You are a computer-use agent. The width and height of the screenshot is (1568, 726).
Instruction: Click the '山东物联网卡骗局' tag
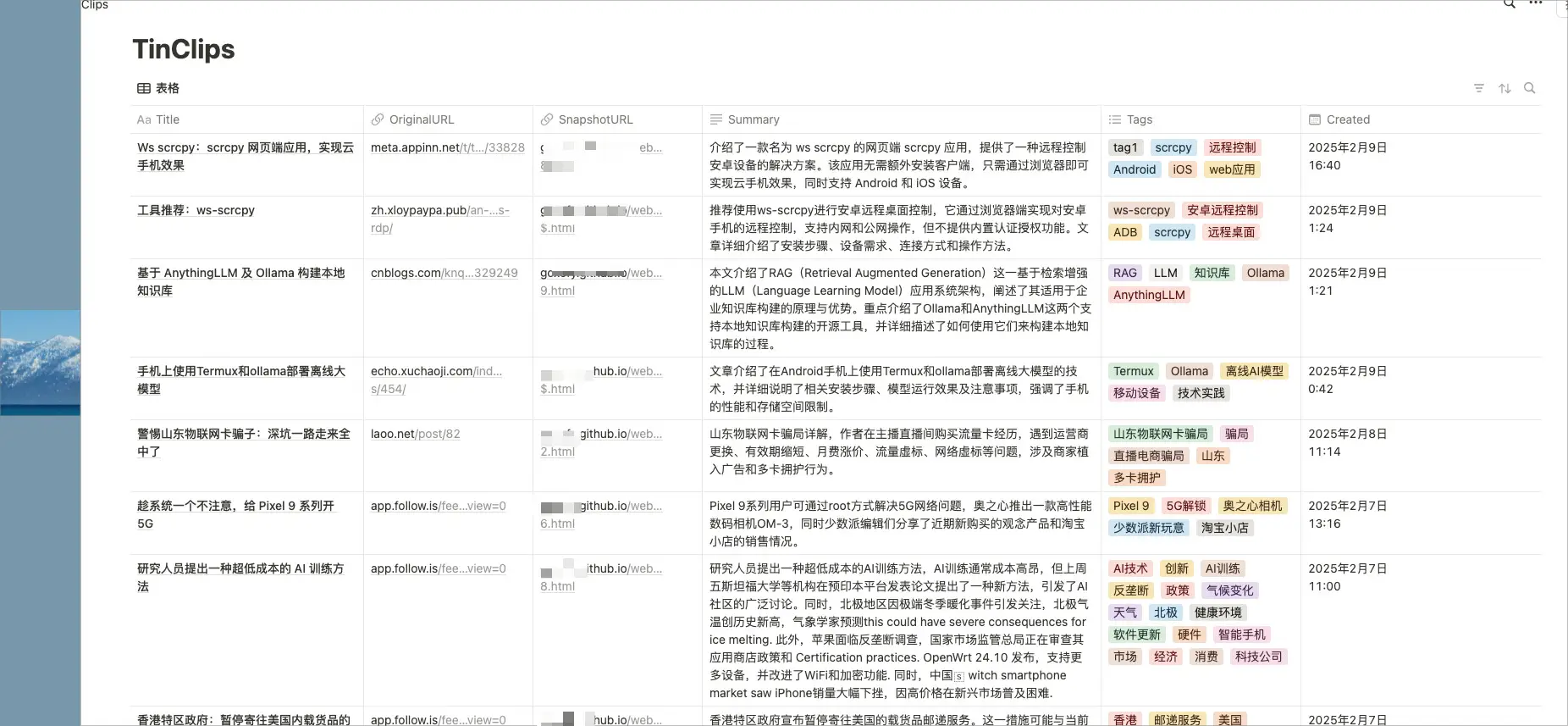click(x=1160, y=434)
